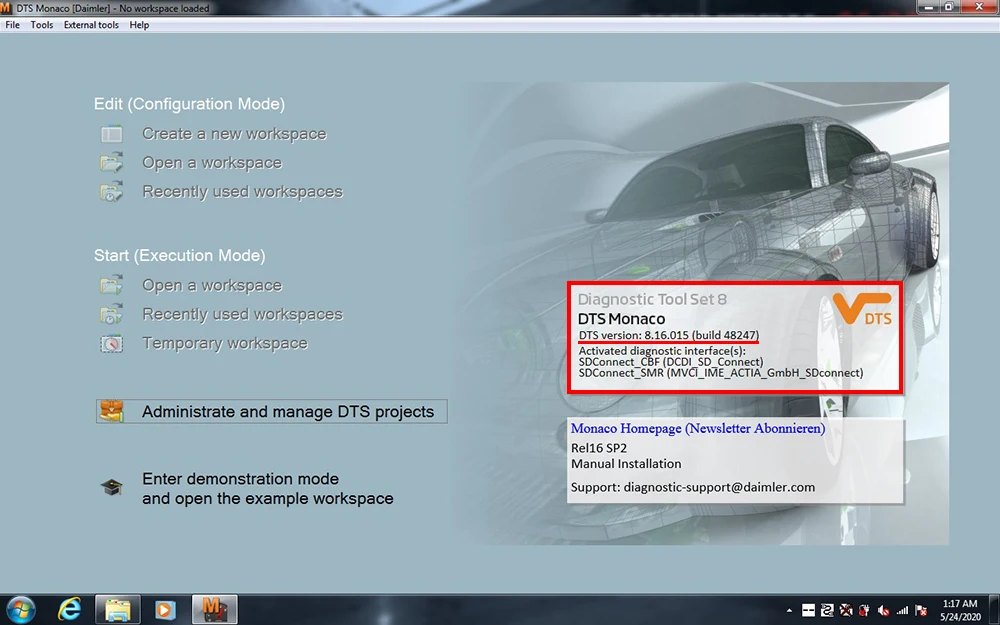The image size is (1000, 625).
Task: Click the Administrate and manage DTS projects icon
Action: pos(111,410)
